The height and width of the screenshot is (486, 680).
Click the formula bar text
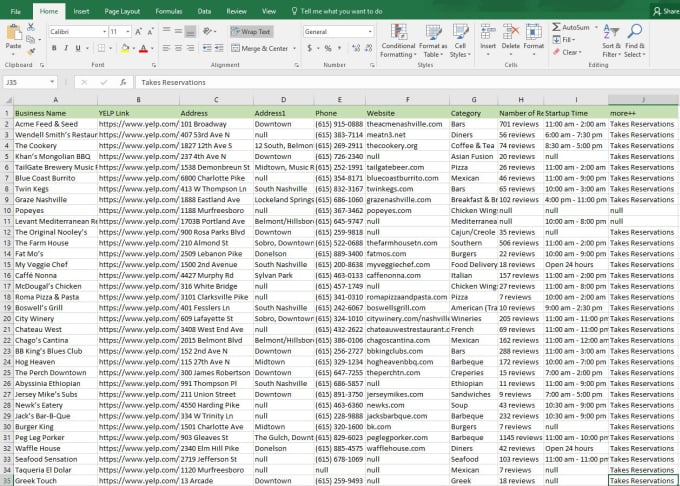173,82
